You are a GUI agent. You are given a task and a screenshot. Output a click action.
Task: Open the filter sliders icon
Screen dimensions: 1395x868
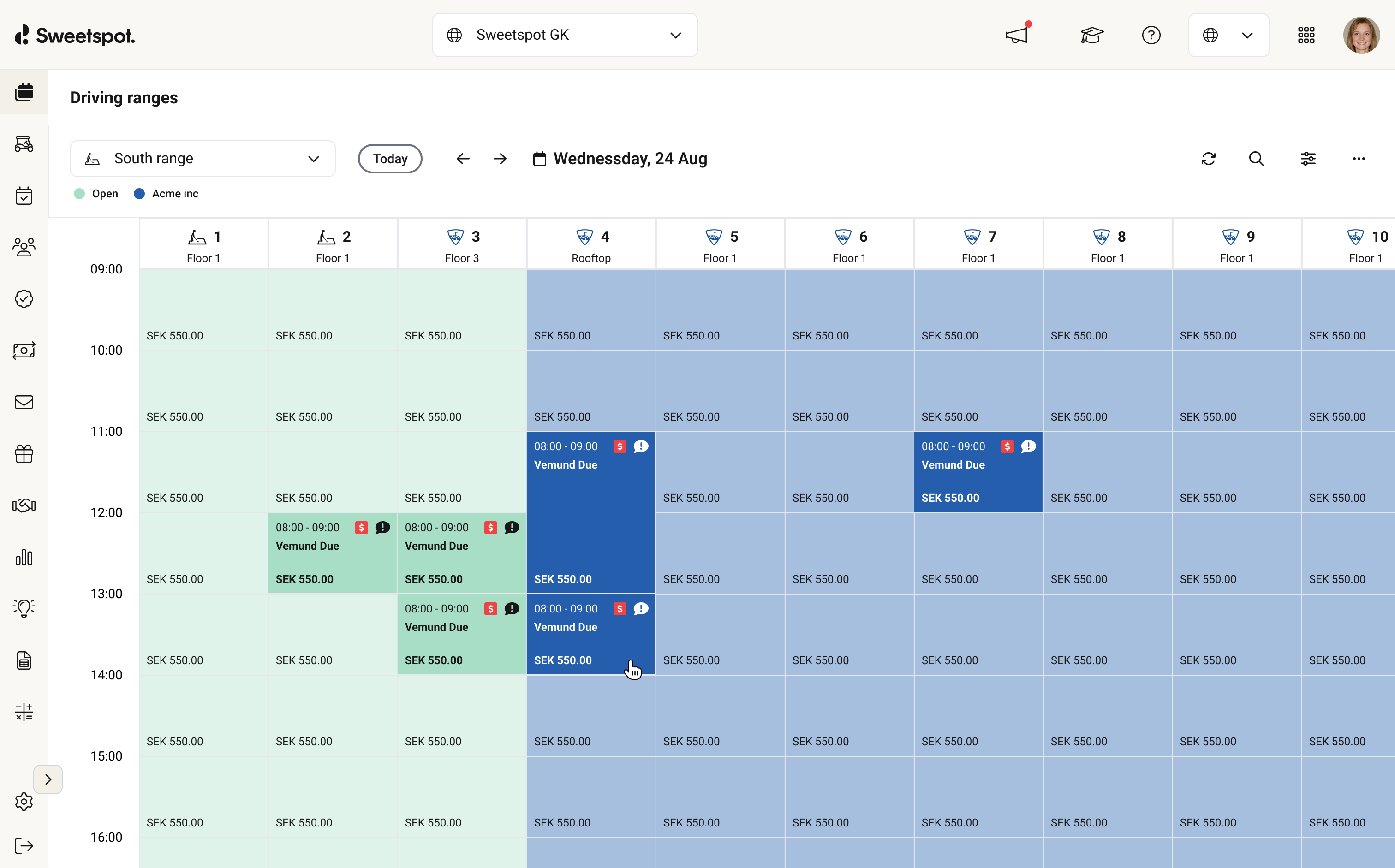(1308, 159)
